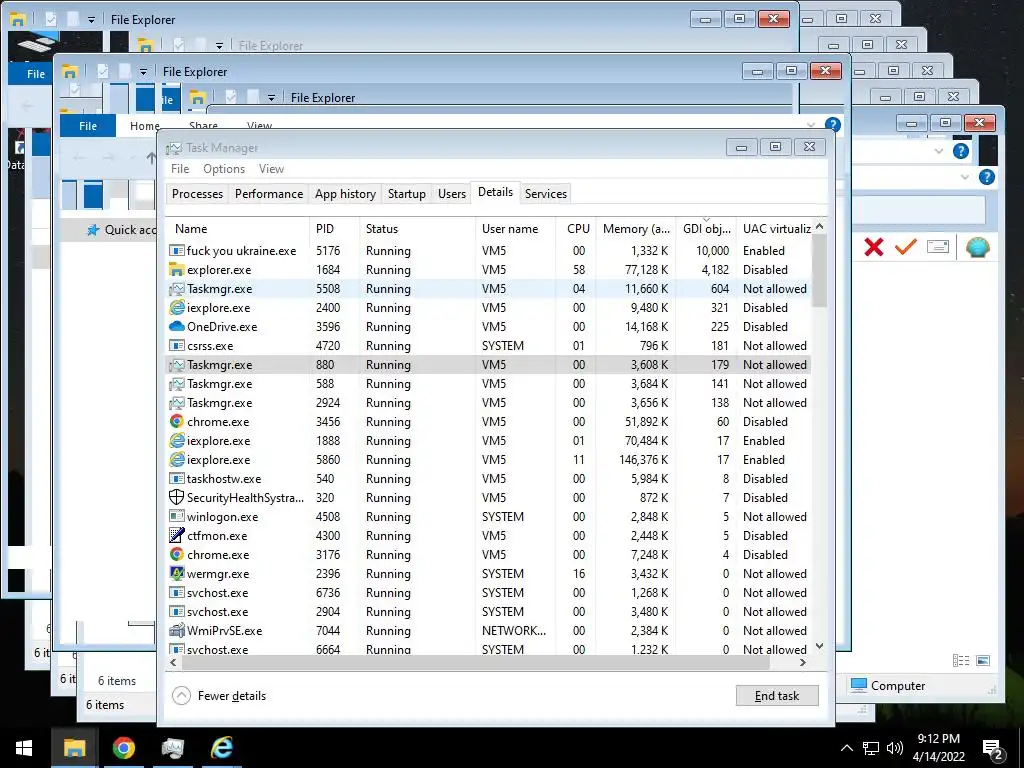The height and width of the screenshot is (768, 1024).
Task: Open Google Chrome from the taskbar
Action: 123,748
